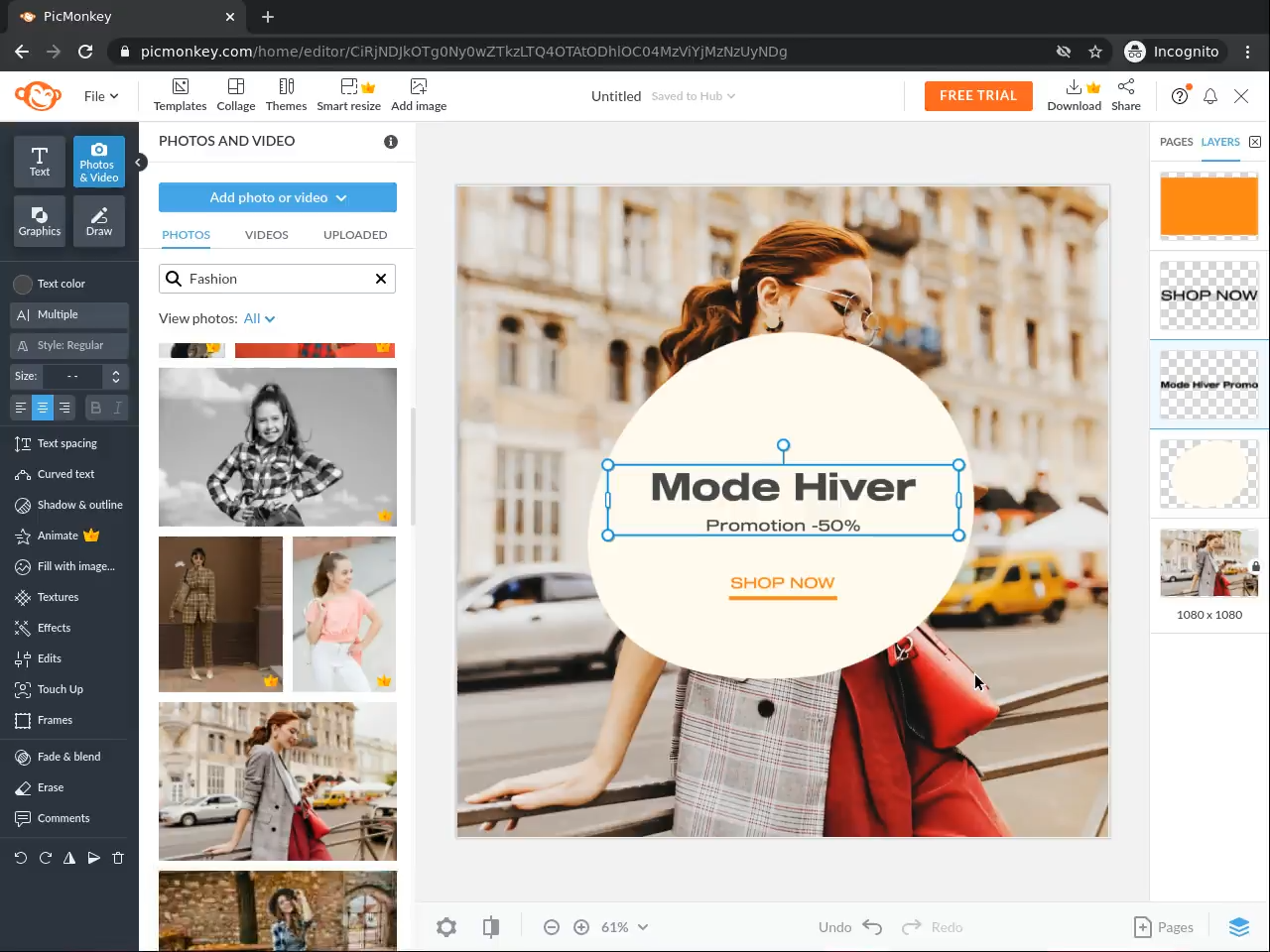Click the Pages button in the bottom bar
Image resolution: width=1270 pixels, height=952 pixels.
click(x=1164, y=927)
